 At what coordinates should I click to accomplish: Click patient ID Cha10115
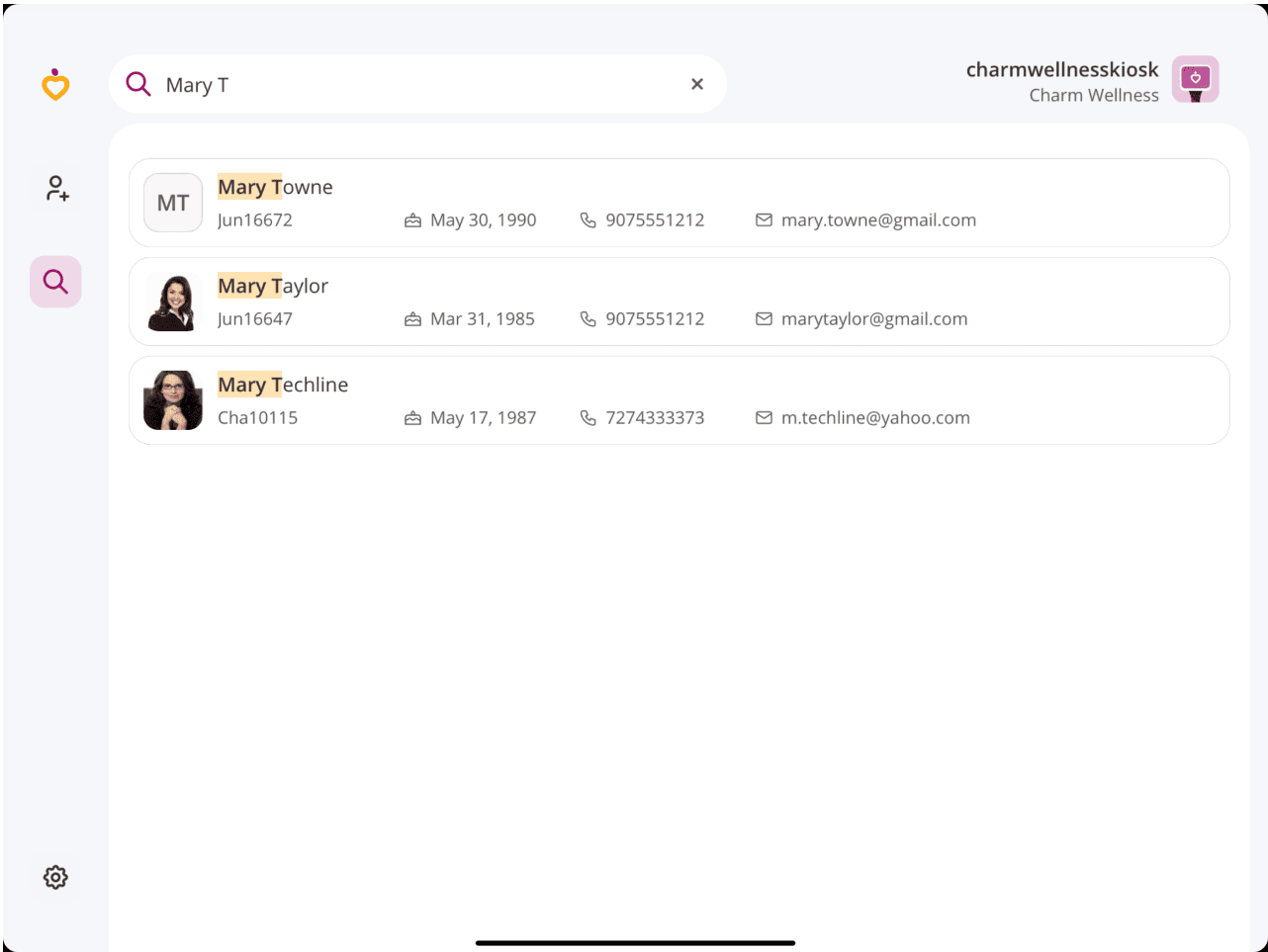click(x=257, y=418)
